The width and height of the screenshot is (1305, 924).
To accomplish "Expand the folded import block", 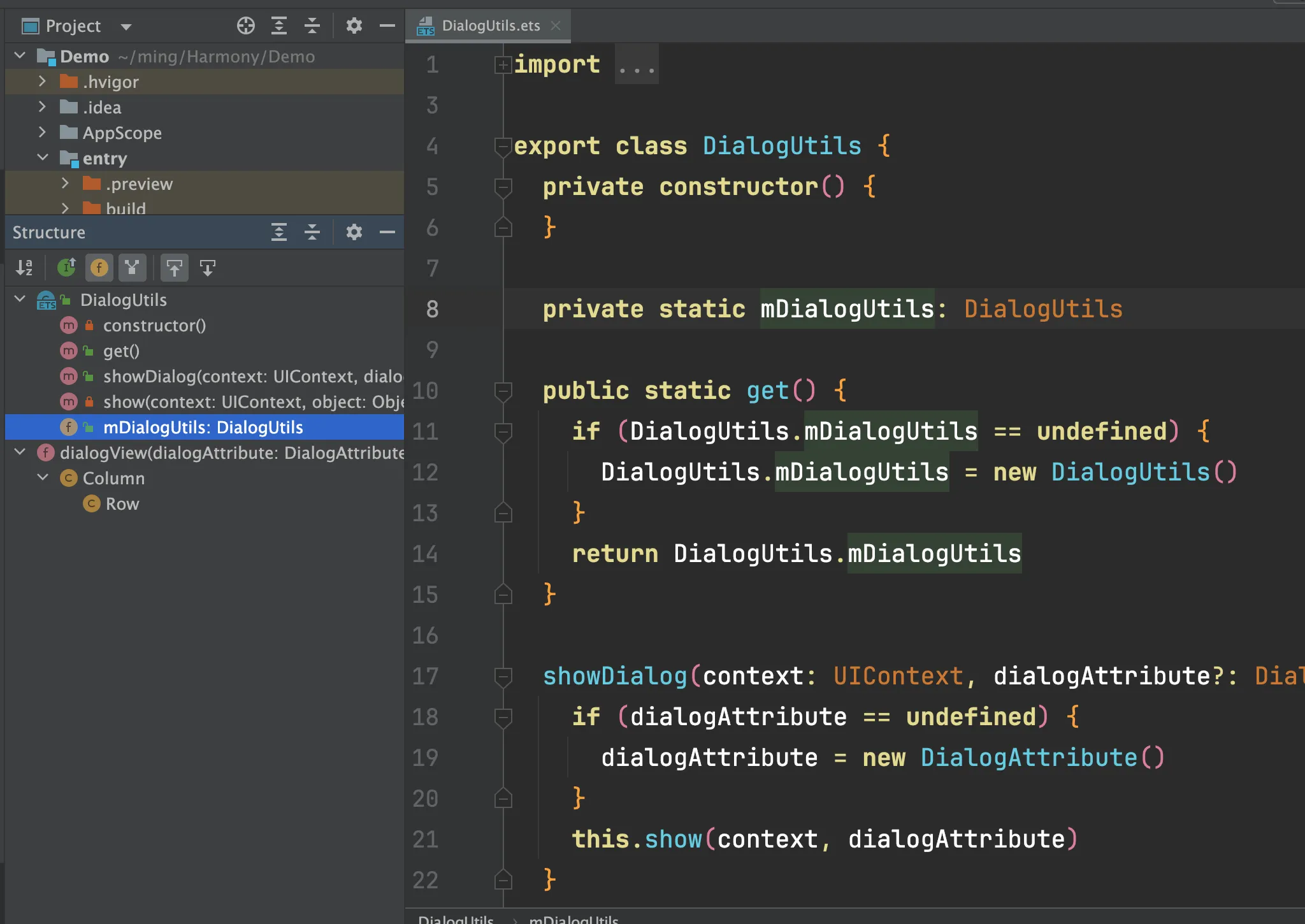I will point(503,64).
